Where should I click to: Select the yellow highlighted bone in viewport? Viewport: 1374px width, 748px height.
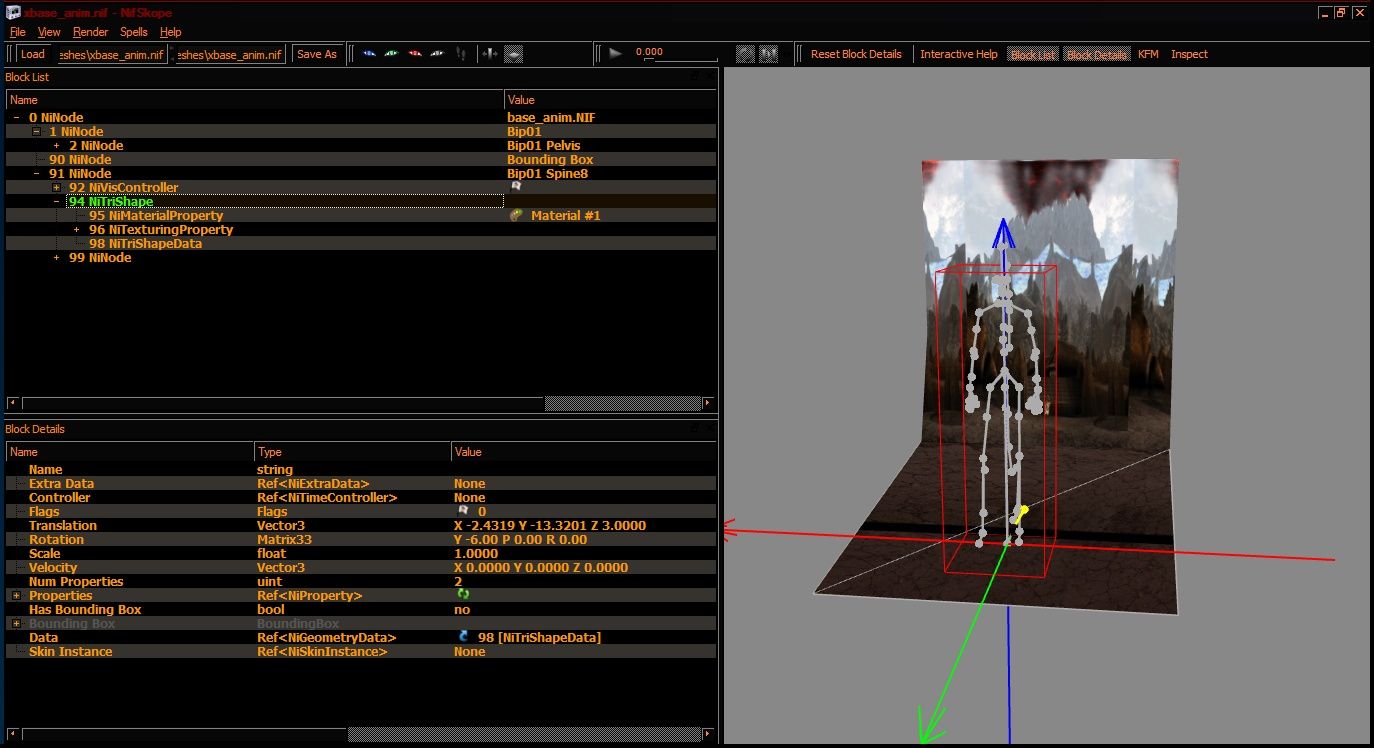pyautogui.click(x=1020, y=515)
